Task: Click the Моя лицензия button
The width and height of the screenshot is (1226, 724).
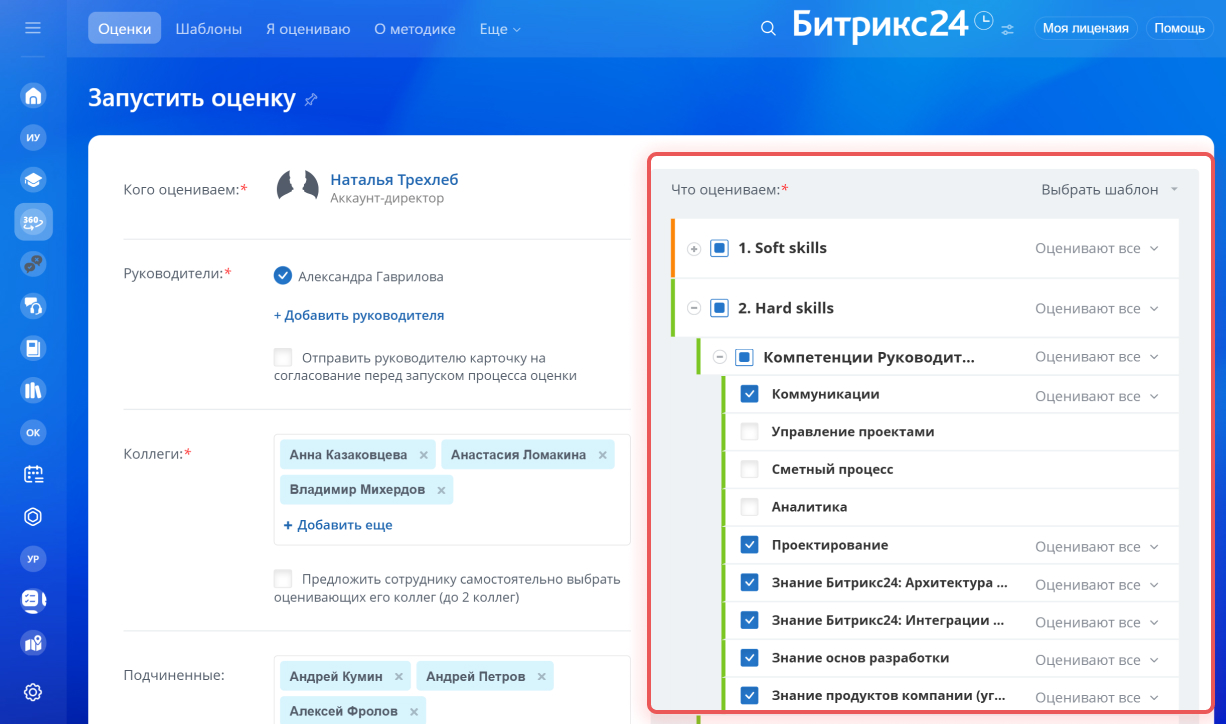Action: (1085, 28)
